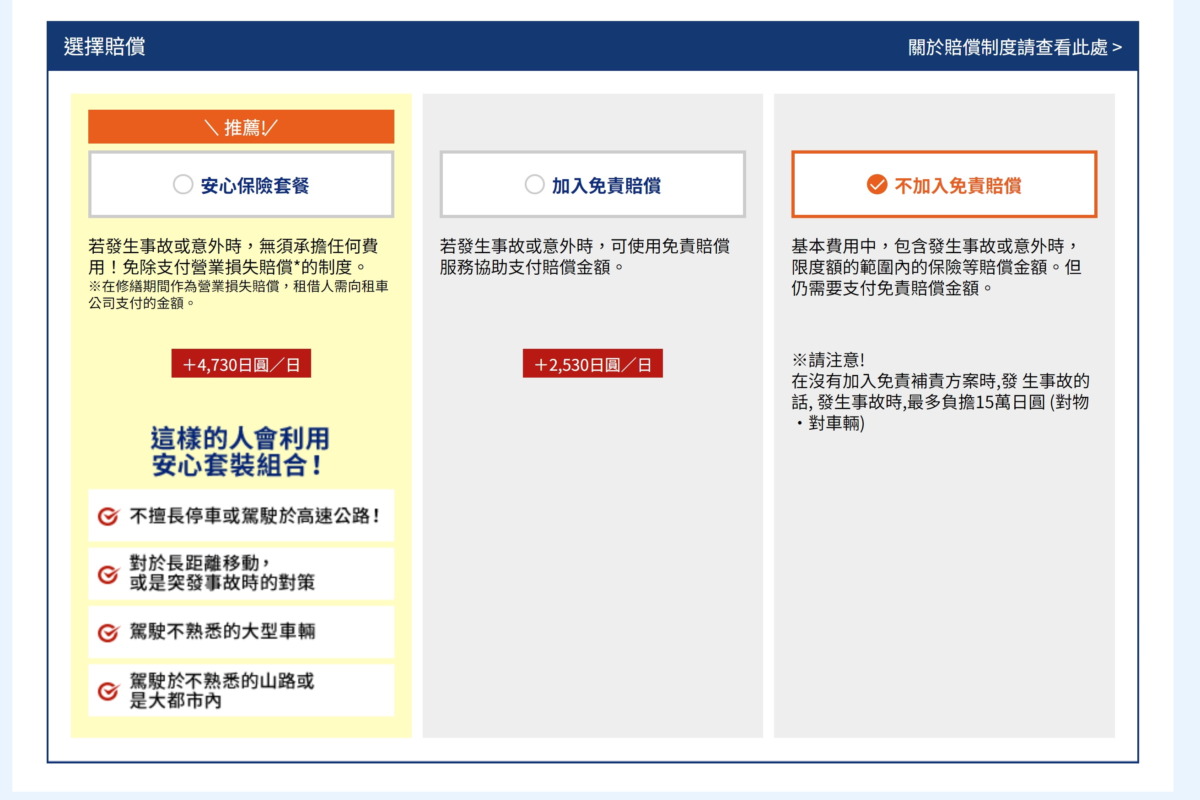The image size is (1200, 800).
Task: Open the 關於賠償制度請查看此處 link
Action: [x=1014, y=47]
